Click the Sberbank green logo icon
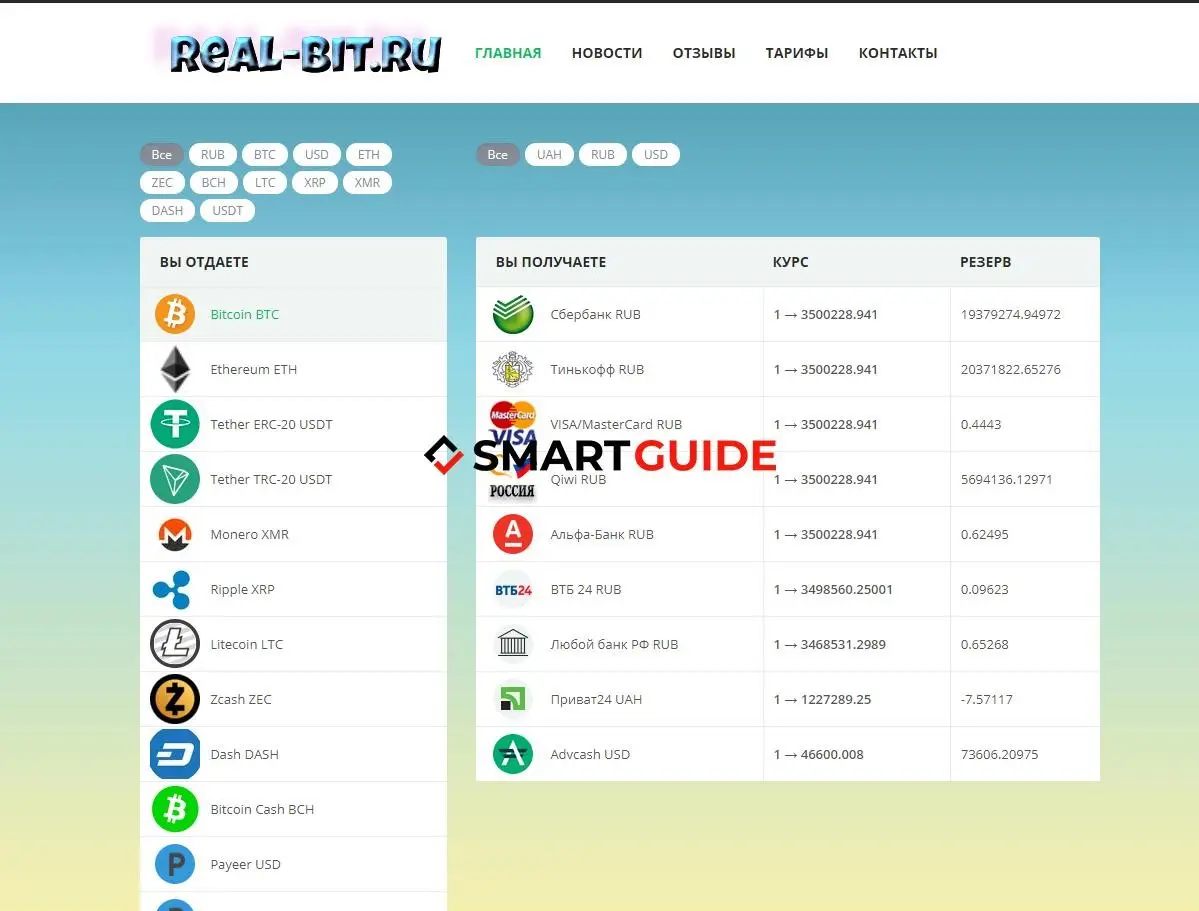The height and width of the screenshot is (911, 1199). (513, 314)
